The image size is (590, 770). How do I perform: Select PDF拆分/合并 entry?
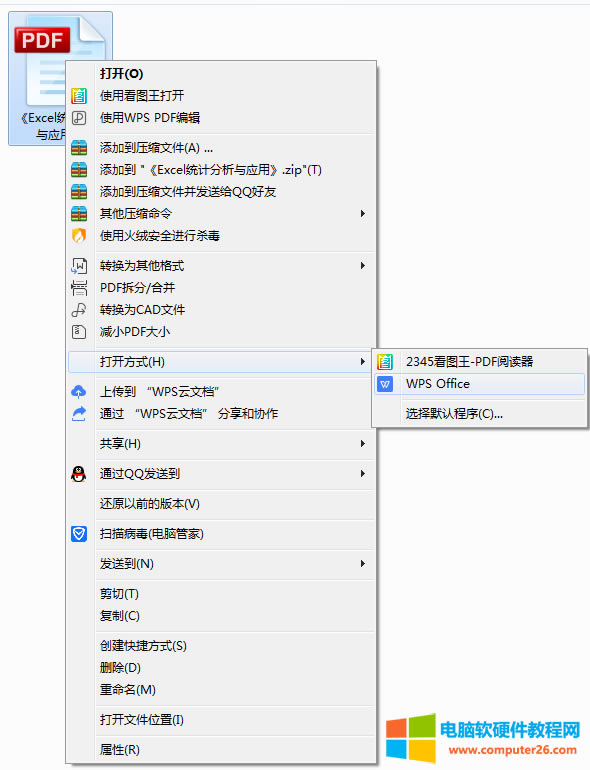(x=221, y=288)
